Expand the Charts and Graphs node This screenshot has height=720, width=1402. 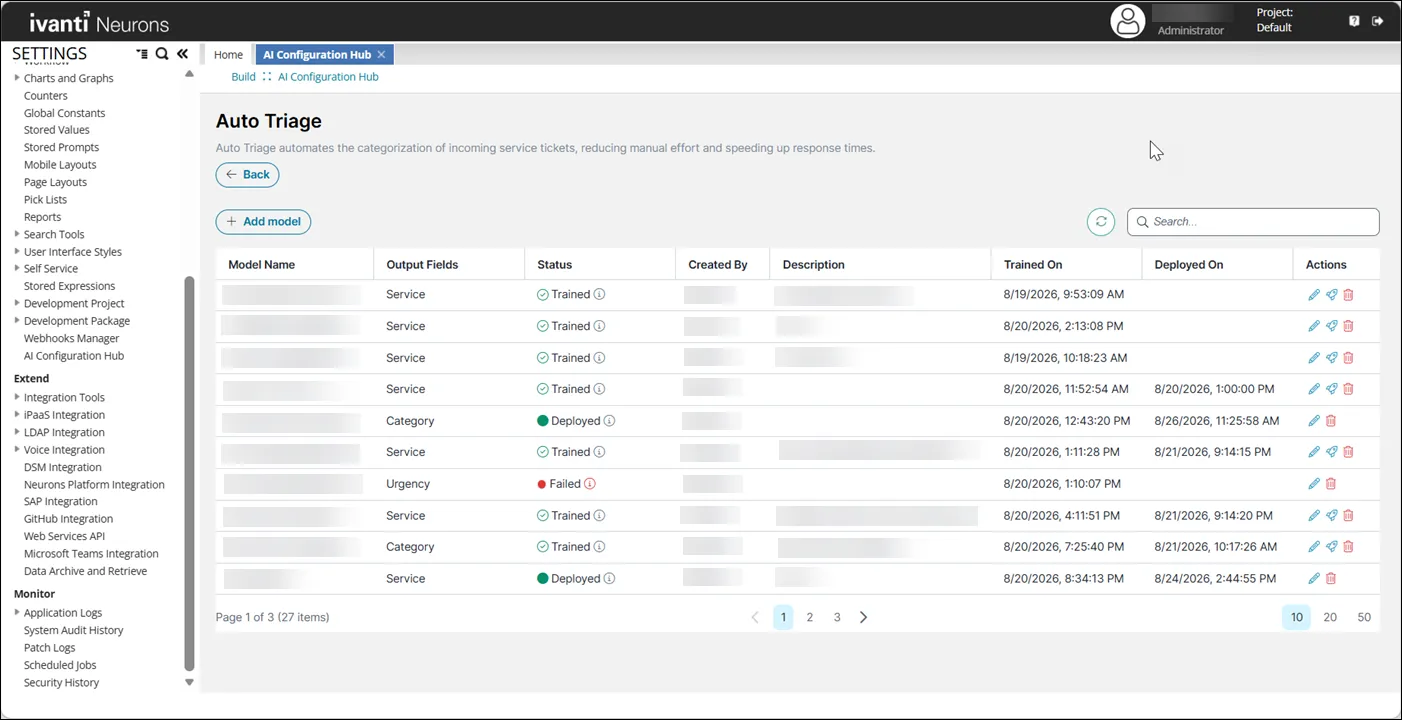point(17,78)
